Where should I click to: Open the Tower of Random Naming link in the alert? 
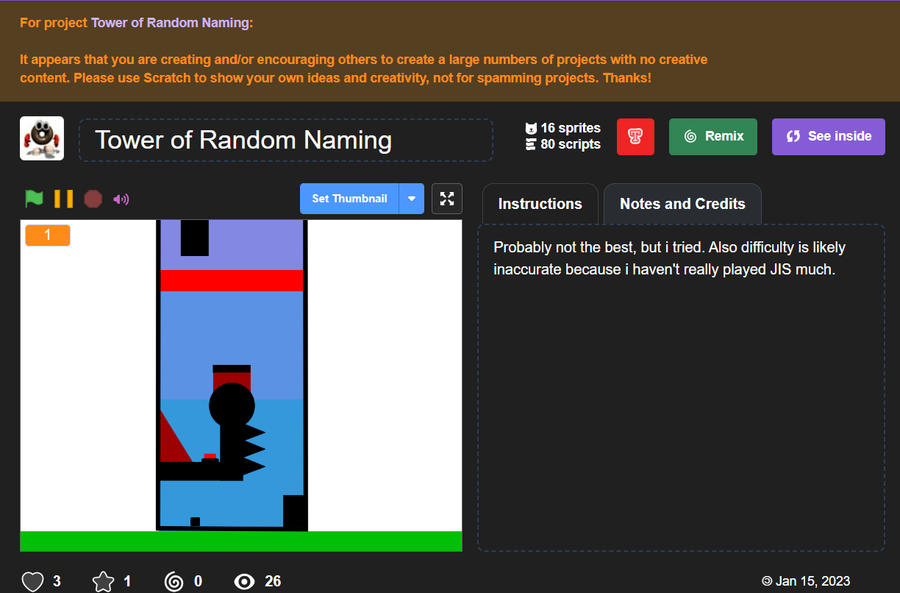tap(169, 23)
